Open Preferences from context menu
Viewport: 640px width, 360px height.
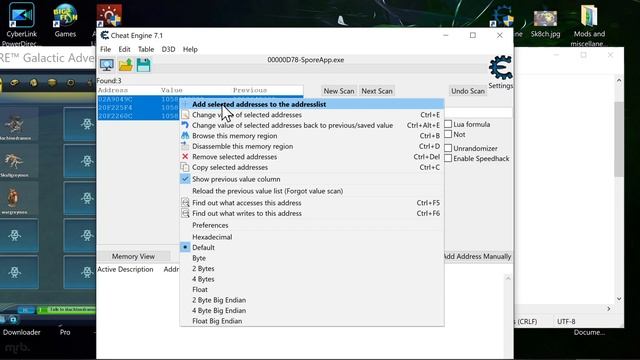(x=312, y=225)
